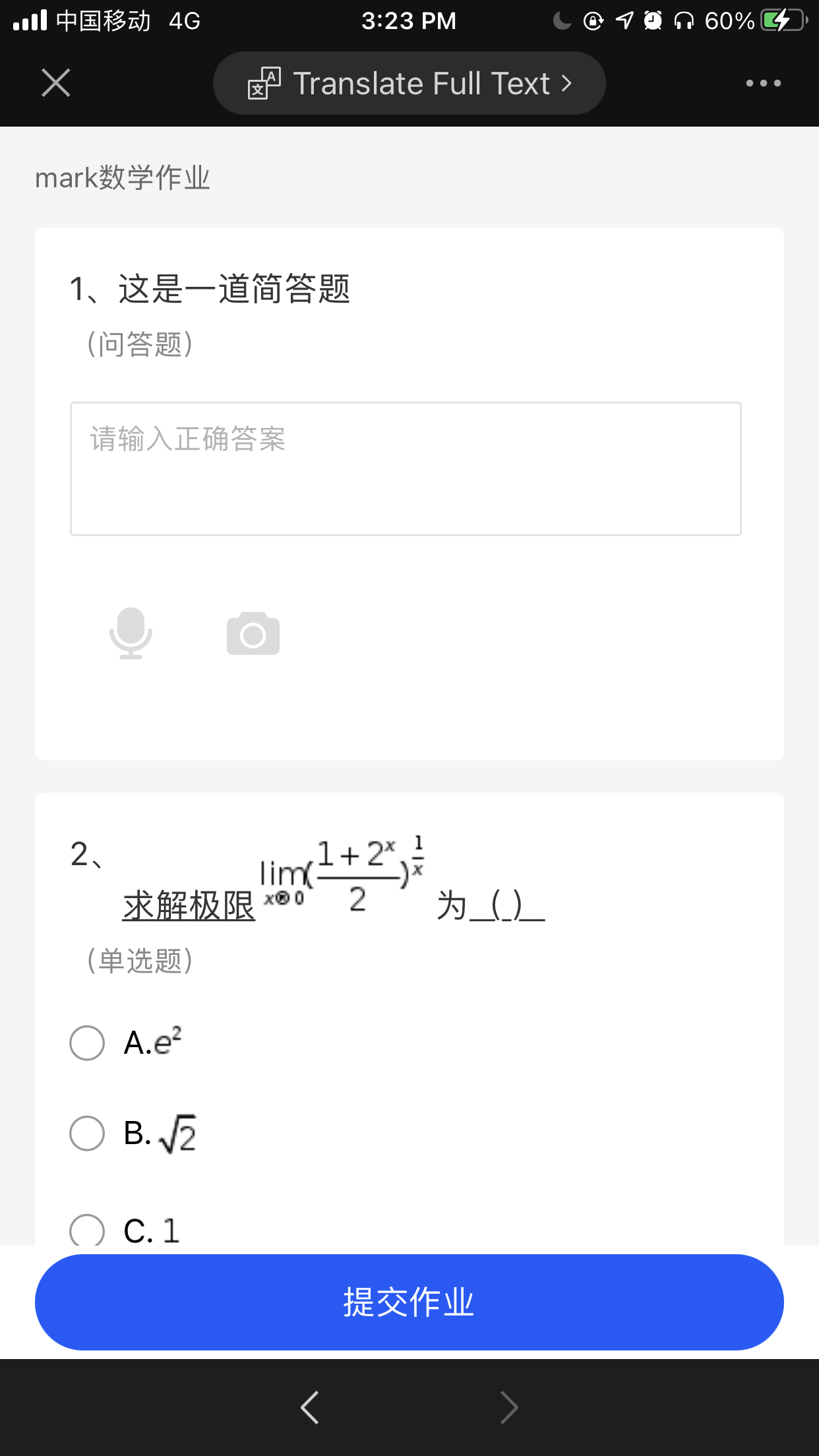Image resolution: width=819 pixels, height=1456 pixels.
Task: Choose option C radio button
Action: tap(87, 1230)
